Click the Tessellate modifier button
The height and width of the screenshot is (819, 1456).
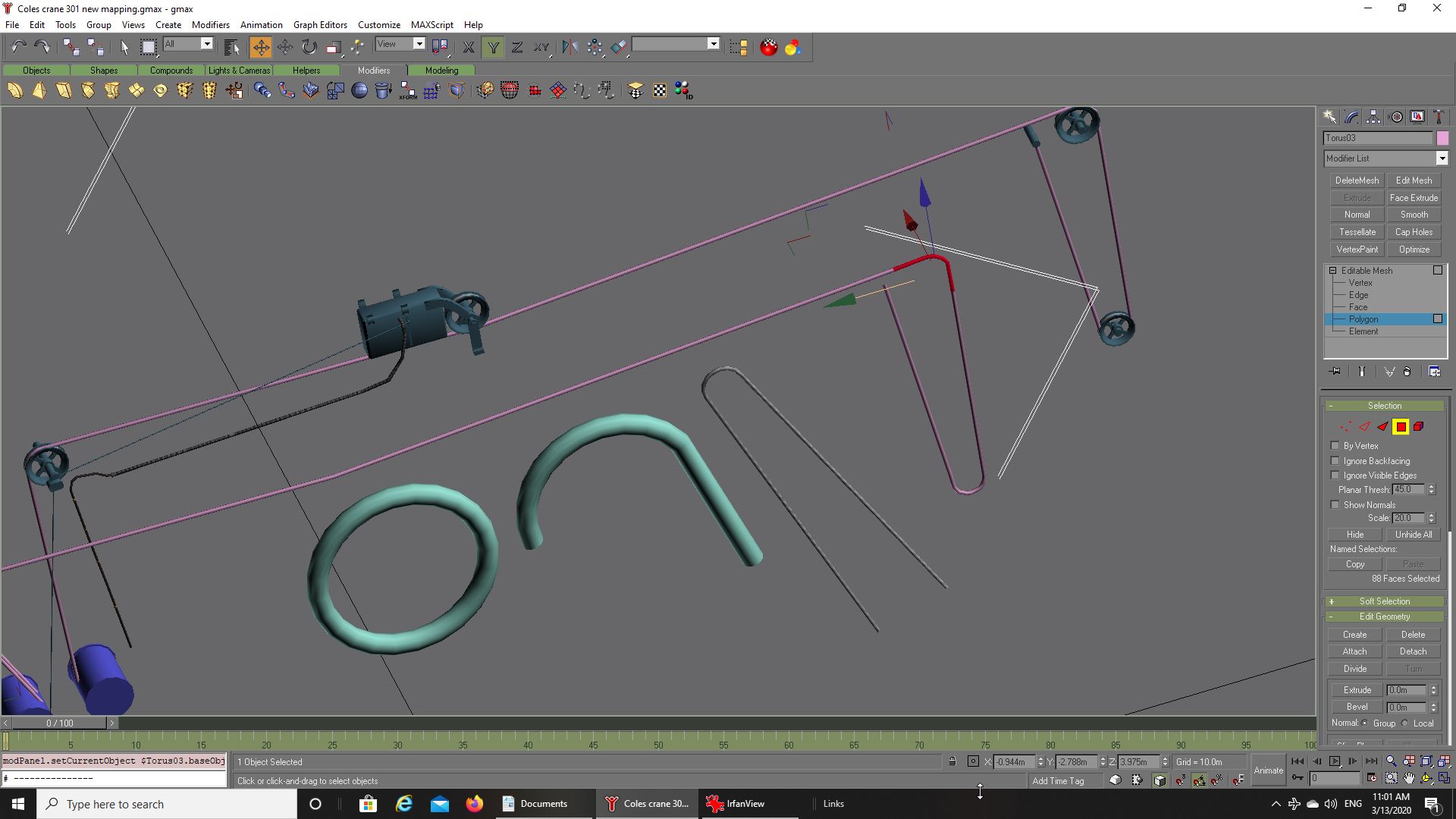(1357, 232)
